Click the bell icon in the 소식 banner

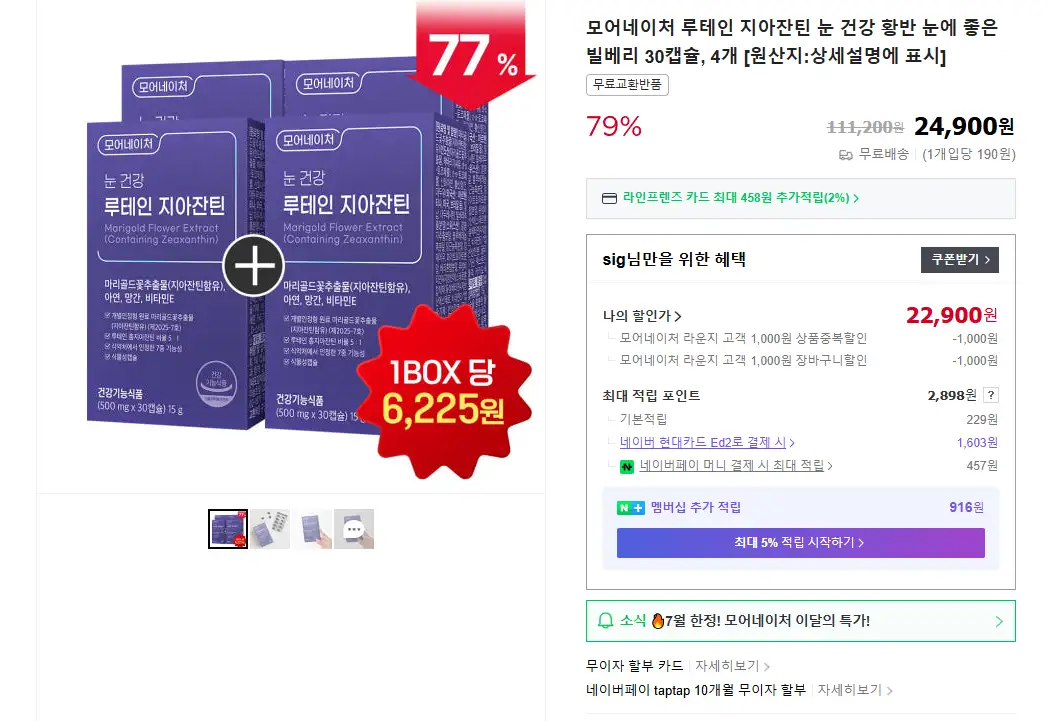pyautogui.click(x=605, y=621)
